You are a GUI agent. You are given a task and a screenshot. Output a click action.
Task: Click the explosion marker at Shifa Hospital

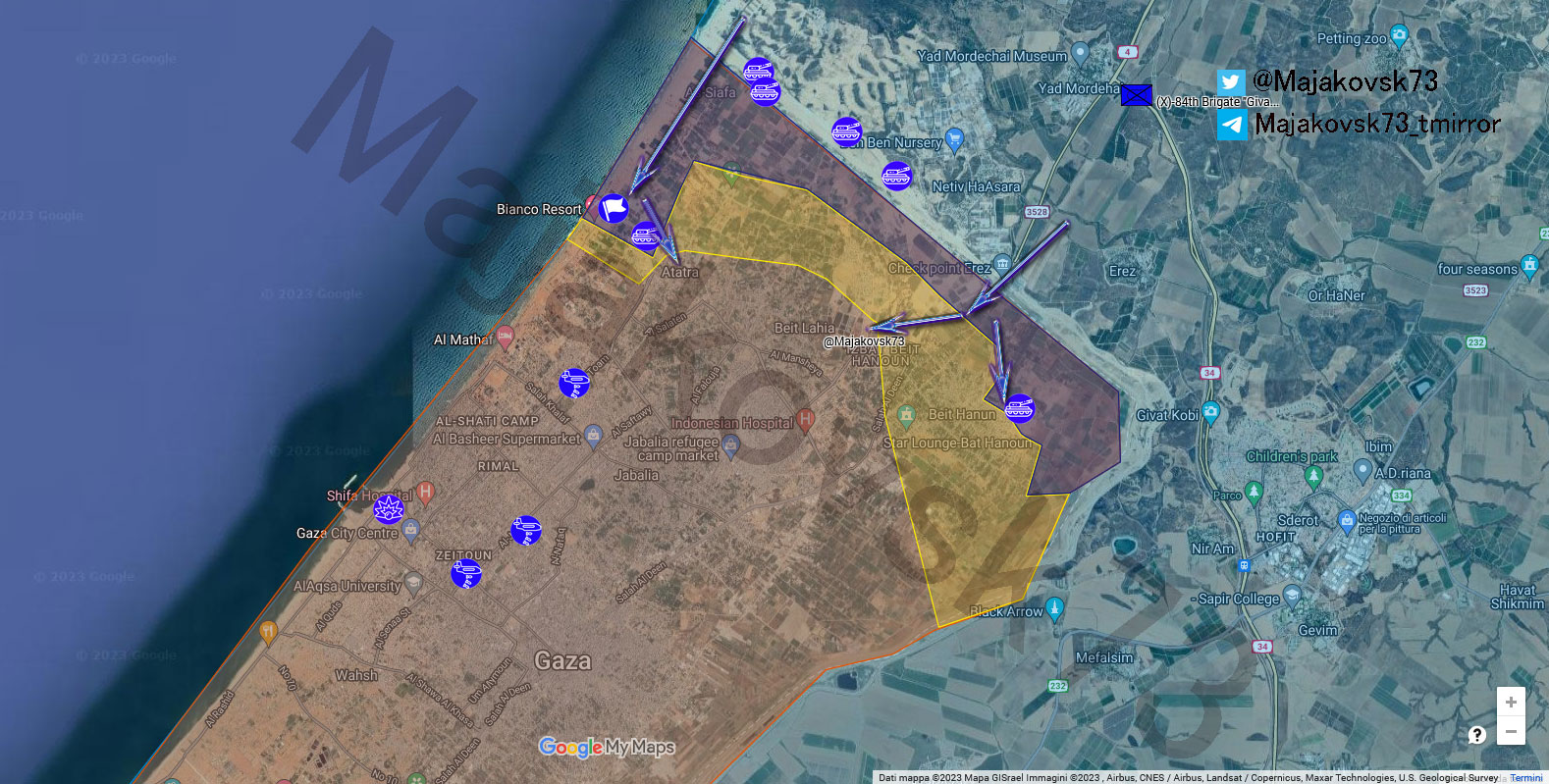[x=389, y=509]
